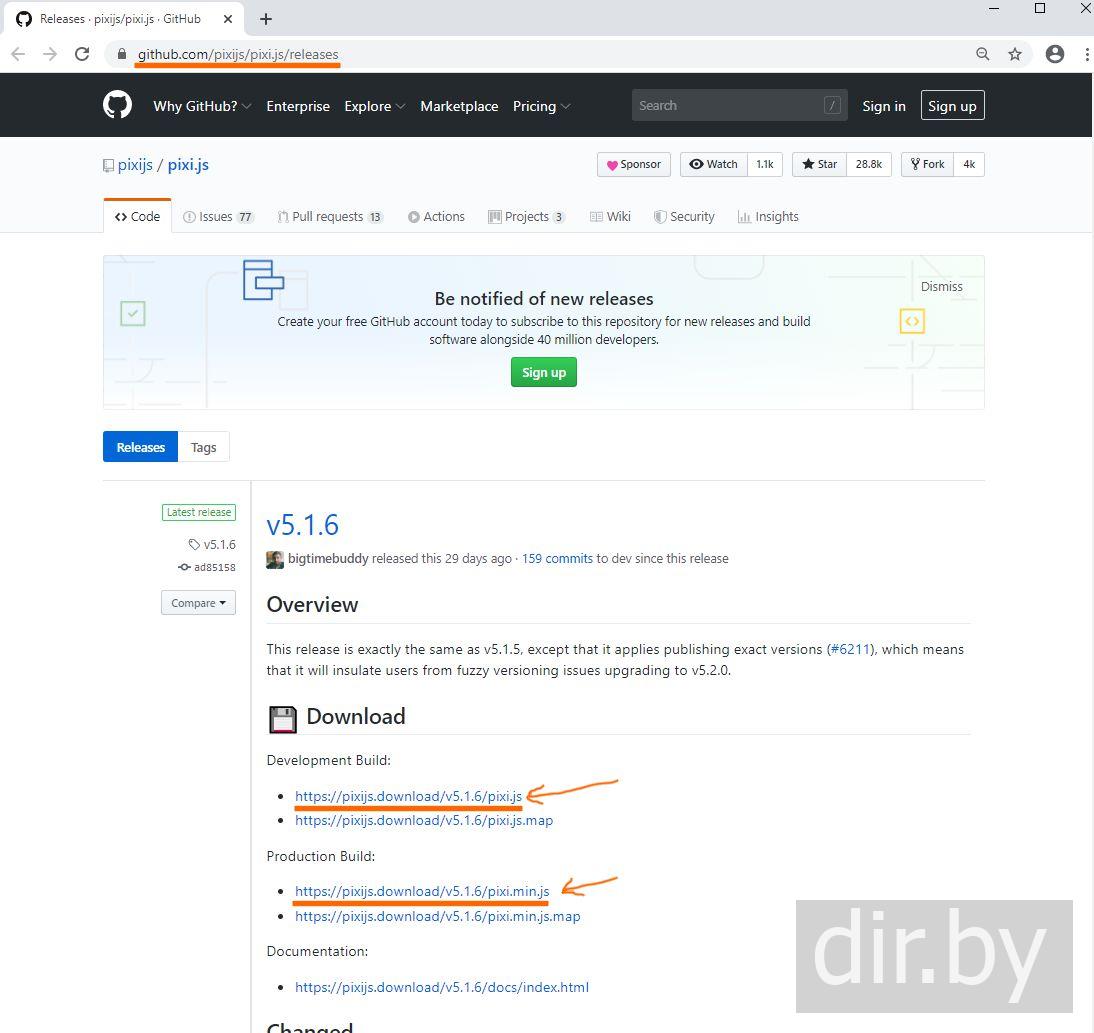The image size is (1094, 1033).
Task: Open the Insights tab
Action: click(x=767, y=216)
